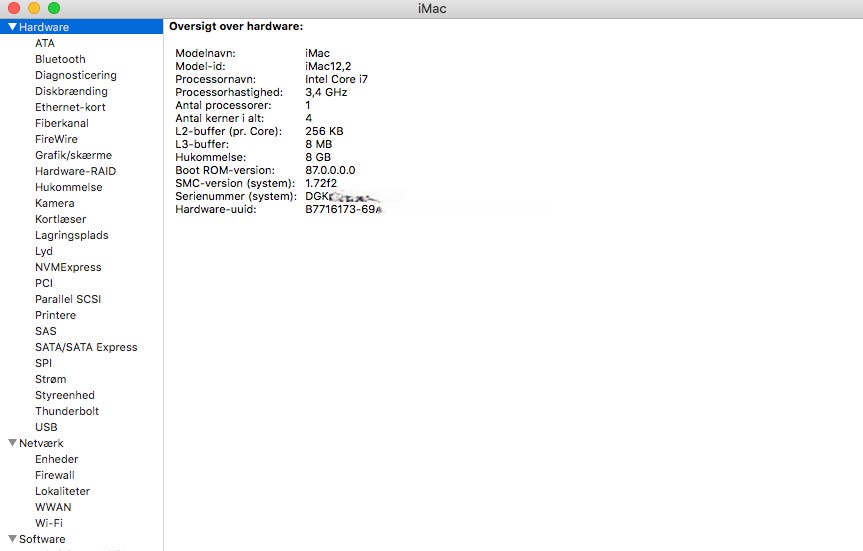Screen dimensions: 863x551
Task: Open Lokaliteter in the sidebar
Action: coord(63,490)
